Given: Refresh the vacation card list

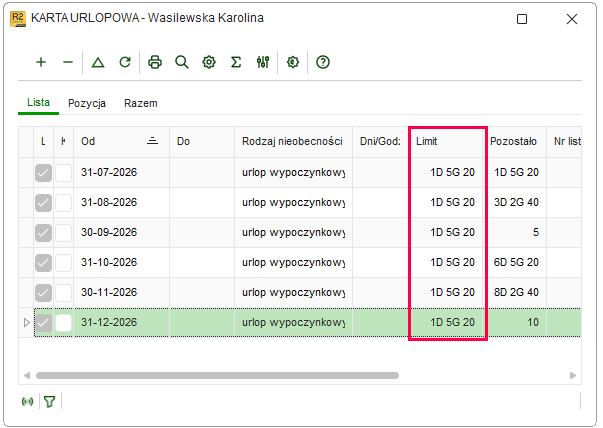Looking at the screenshot, I should [125, 62].
